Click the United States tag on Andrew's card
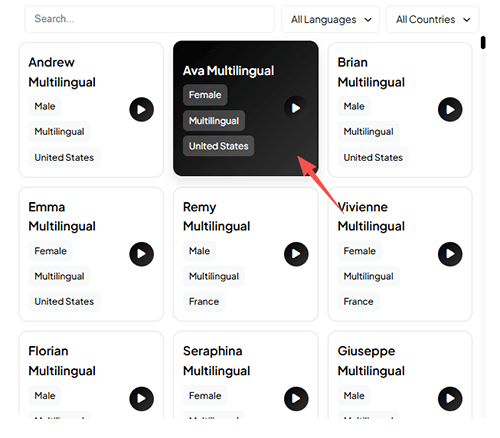Viewport: 500px width, 438px height. 64,157
